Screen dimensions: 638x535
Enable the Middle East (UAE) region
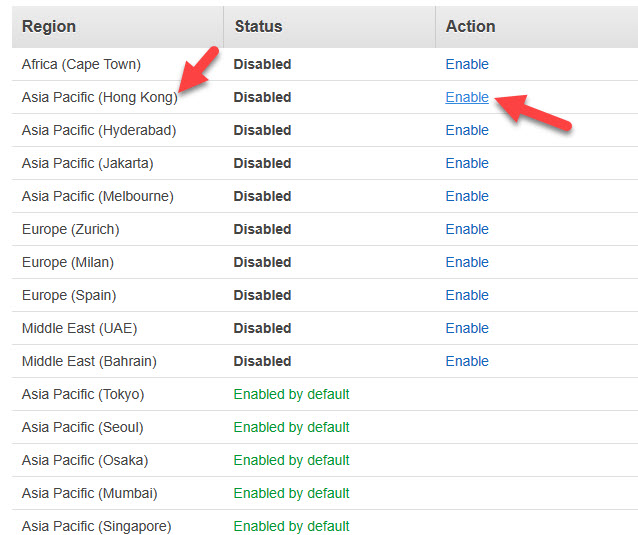(x=467, y=328)
